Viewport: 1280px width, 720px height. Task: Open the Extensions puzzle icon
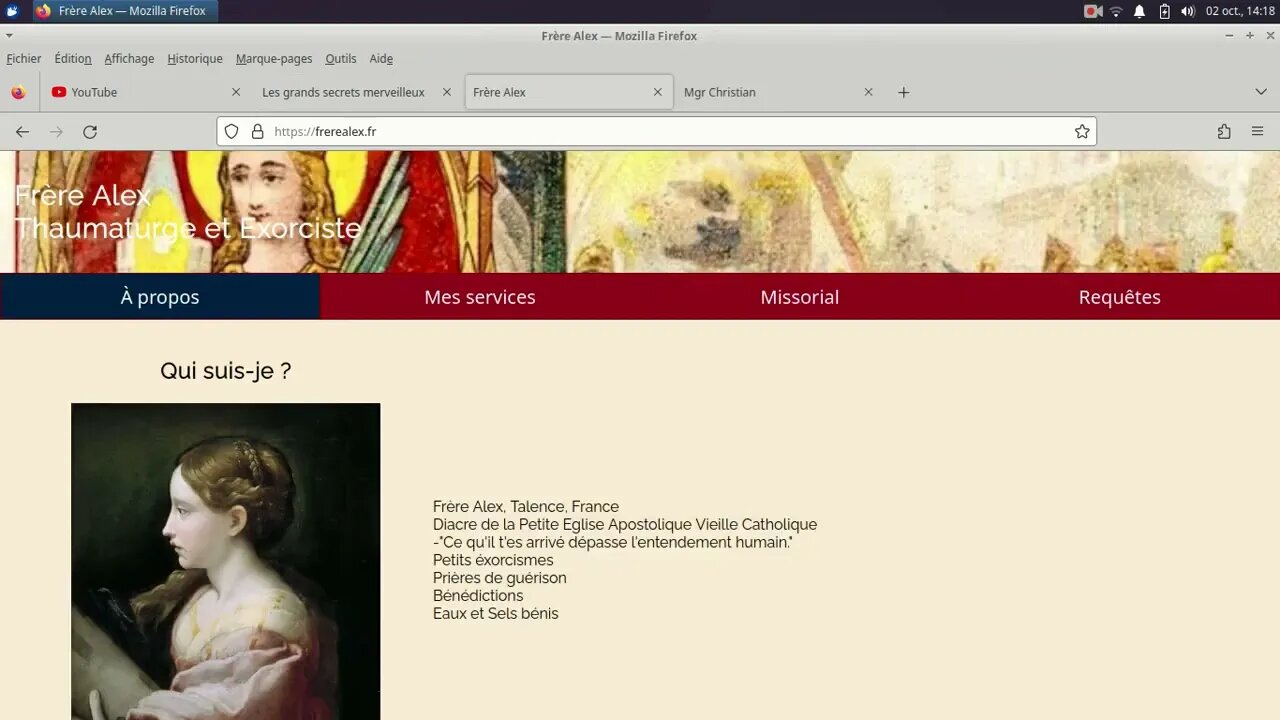[1224, 132]
